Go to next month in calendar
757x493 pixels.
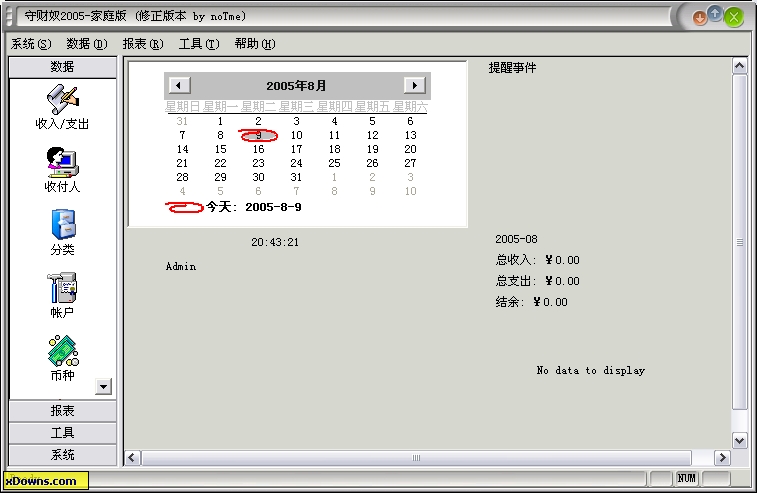(x=414, y=85)
